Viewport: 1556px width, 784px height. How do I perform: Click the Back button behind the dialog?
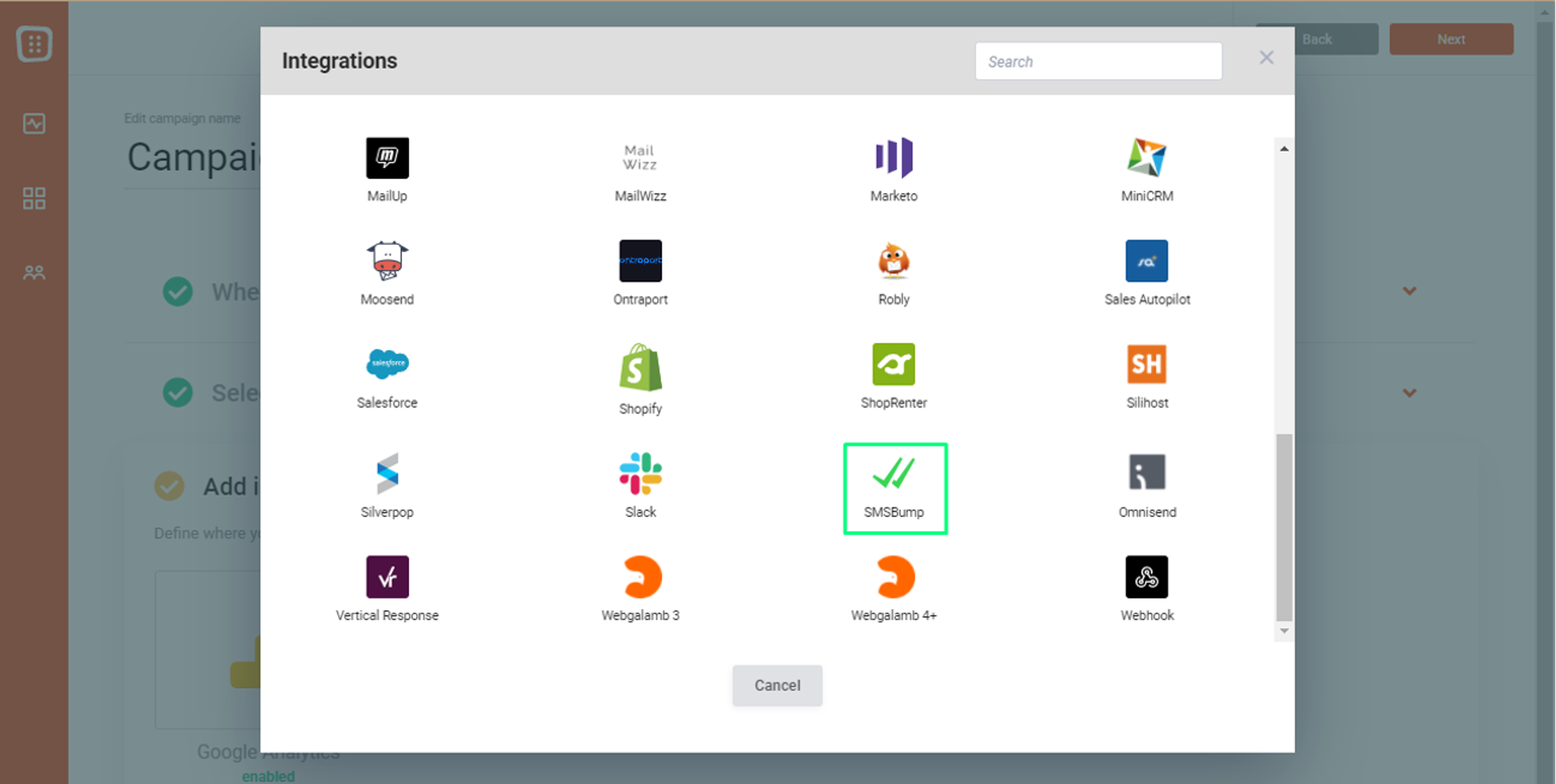point(1317,39)
